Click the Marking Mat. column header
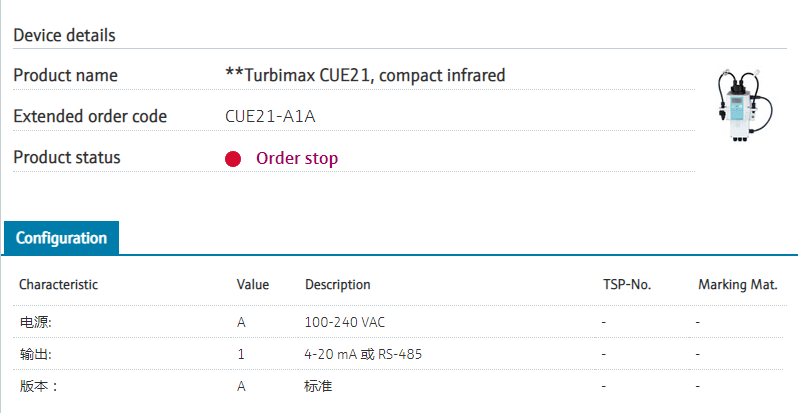798x413 pixels. [x=737, y=285]
